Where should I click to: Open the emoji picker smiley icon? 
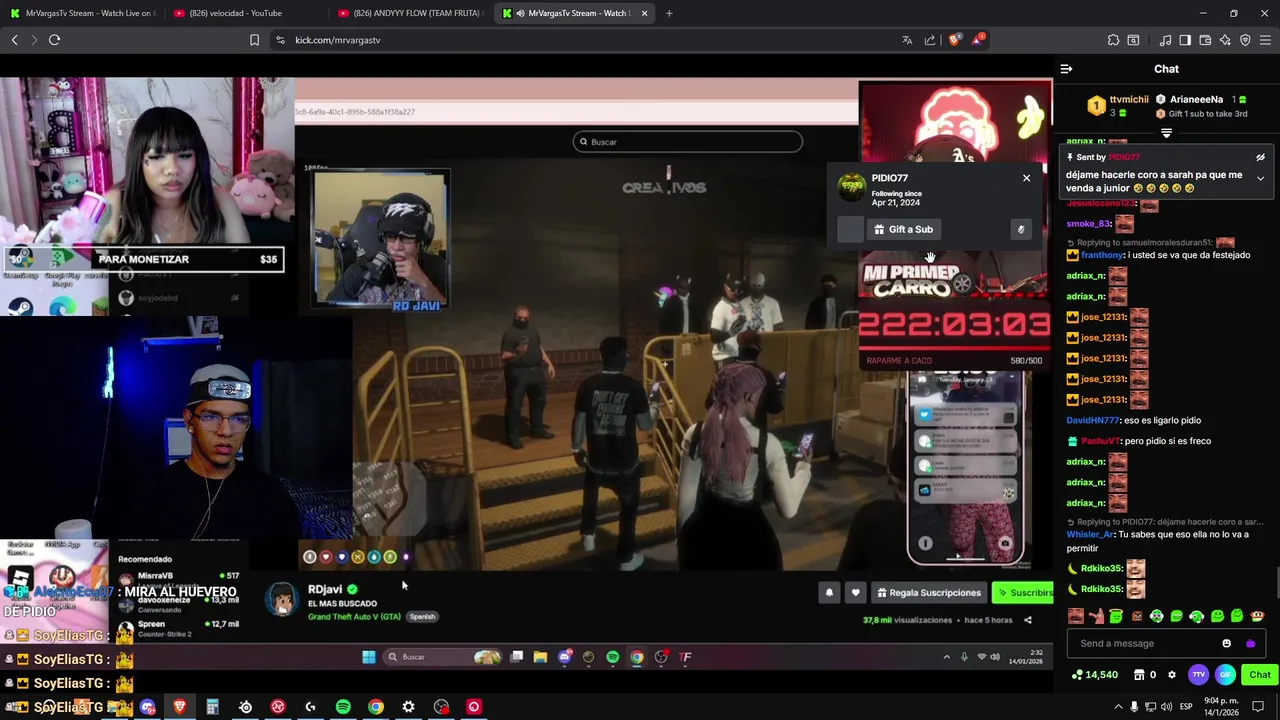click(x=1227, y=643)
